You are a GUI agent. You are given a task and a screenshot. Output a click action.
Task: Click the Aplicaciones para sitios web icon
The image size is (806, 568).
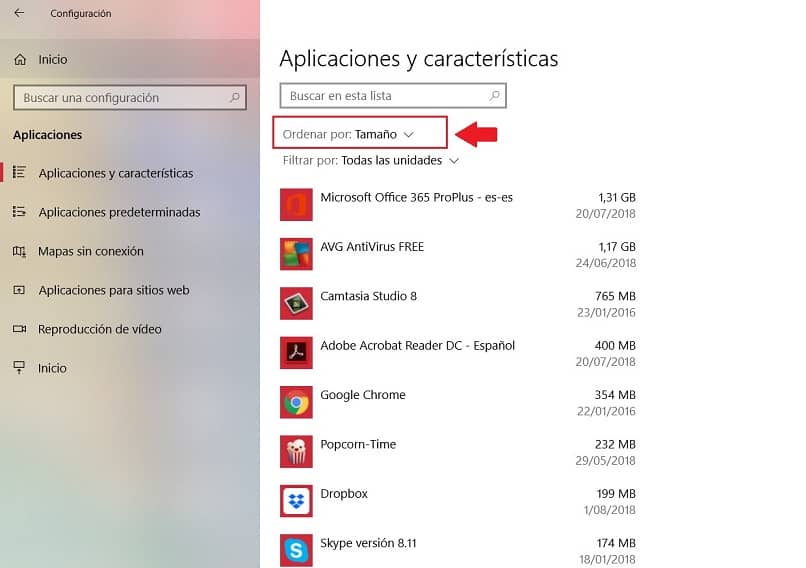coord(19,290)
